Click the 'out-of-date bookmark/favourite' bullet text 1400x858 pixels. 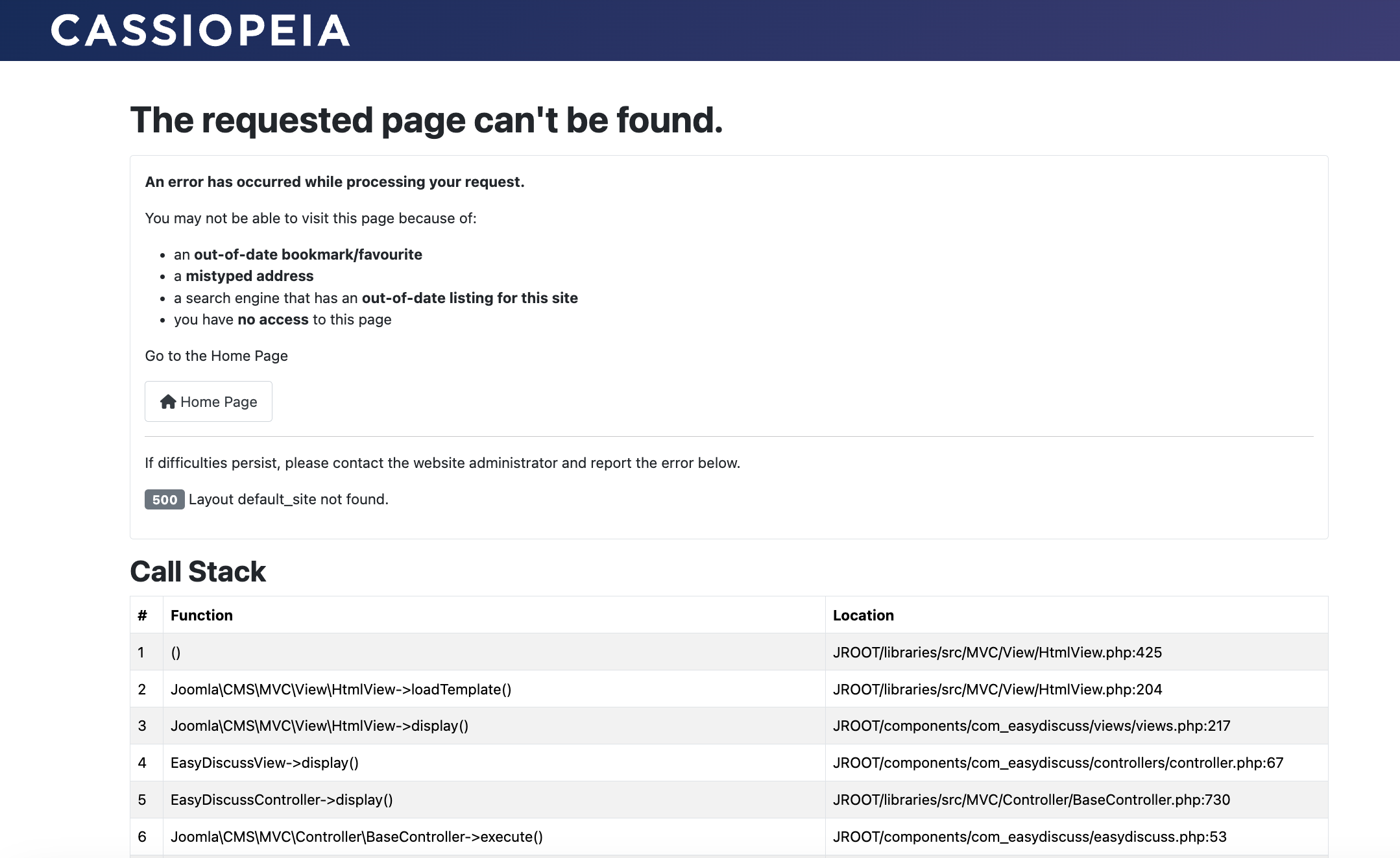[x=308, y=254]
